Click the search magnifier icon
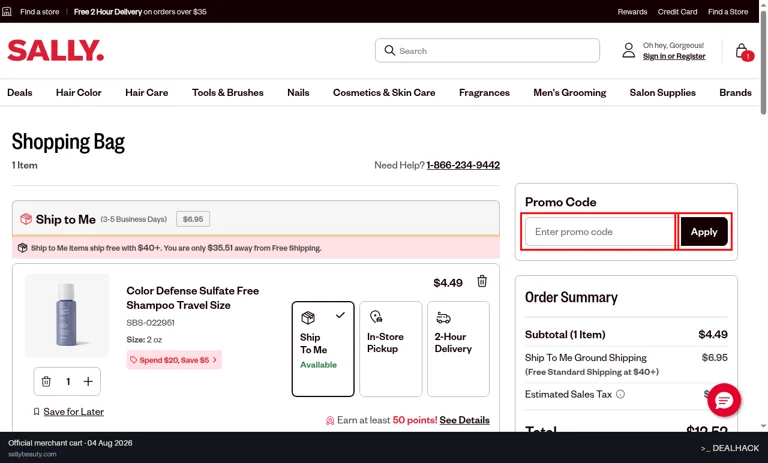The image size is (768, 463). point(389,50)
